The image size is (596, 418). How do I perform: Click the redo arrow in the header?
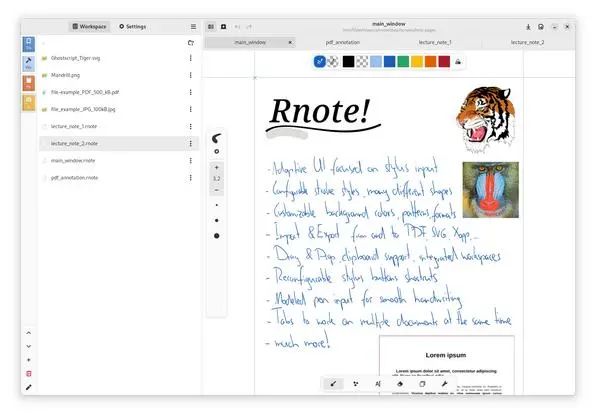coord(249,27)
